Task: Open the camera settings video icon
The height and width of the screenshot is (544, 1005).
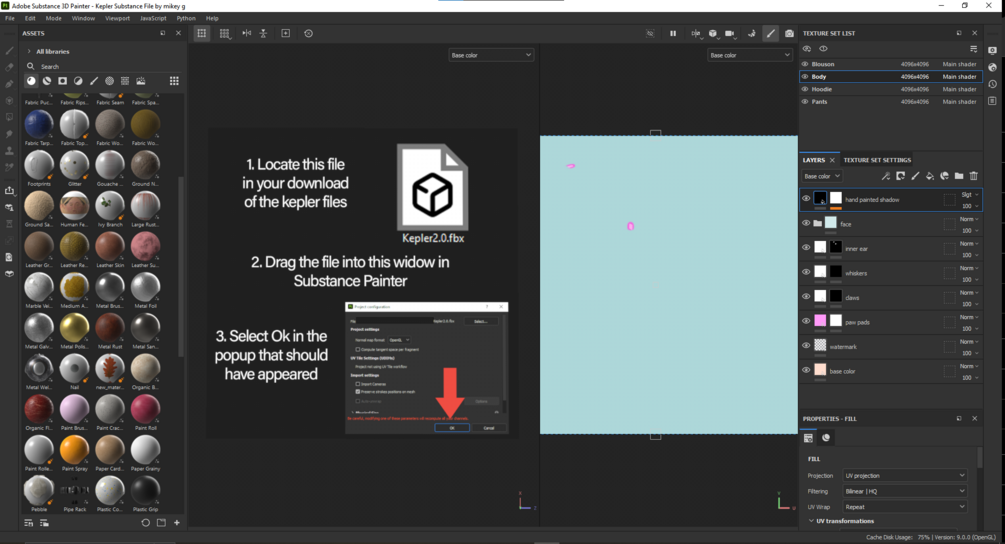Action: pyautogui.click(x=730, y=33)
